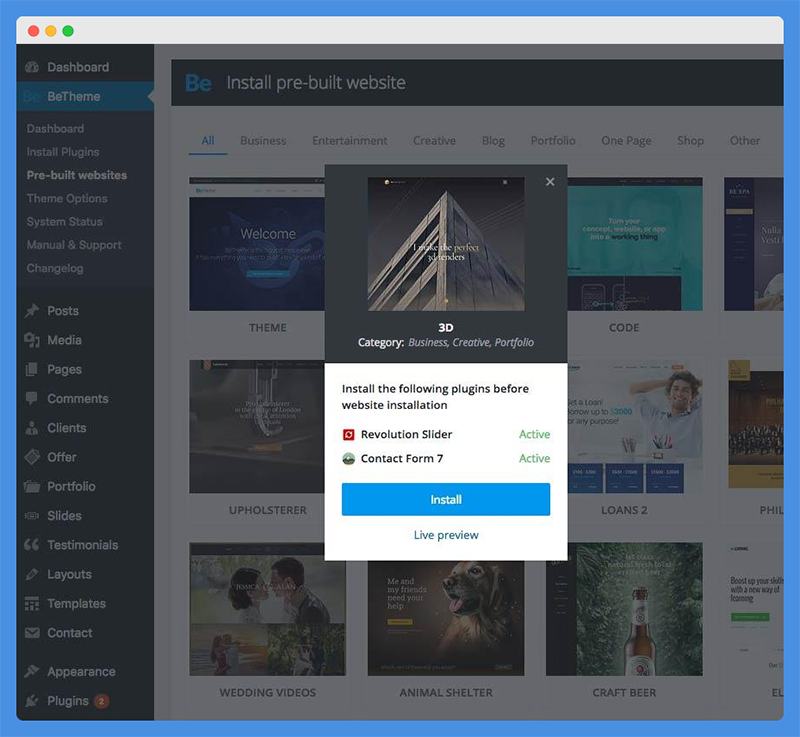Open the Creative category tab
This screenshot has width=800, height=737.
click(435, 141)
